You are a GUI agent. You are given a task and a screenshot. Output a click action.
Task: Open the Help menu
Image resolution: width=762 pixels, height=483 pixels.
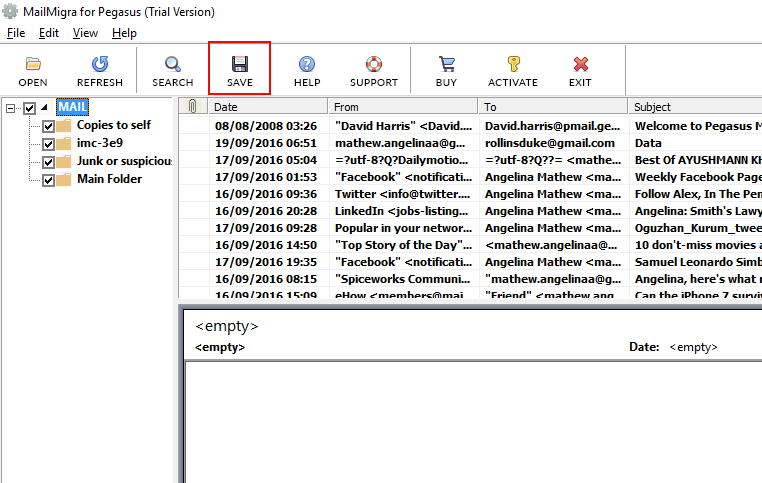click(x=124, y=33)
